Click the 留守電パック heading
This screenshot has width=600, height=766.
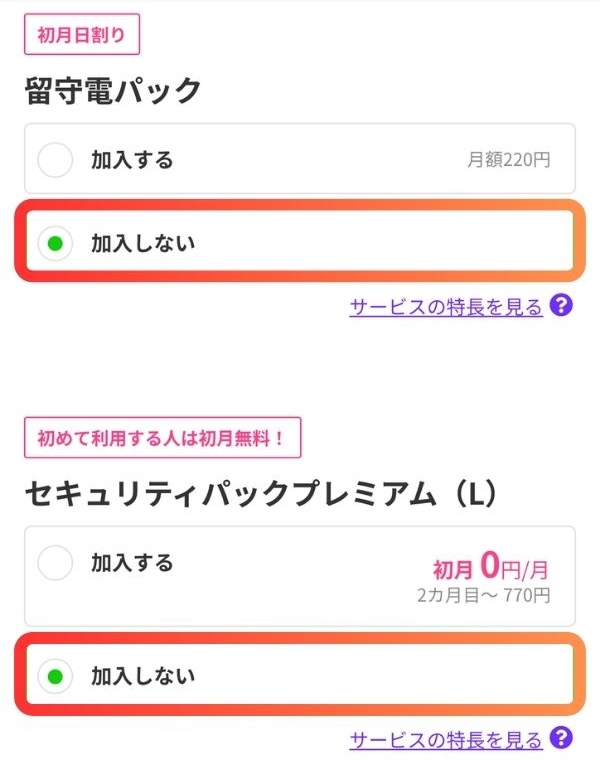tap(113, 91)
